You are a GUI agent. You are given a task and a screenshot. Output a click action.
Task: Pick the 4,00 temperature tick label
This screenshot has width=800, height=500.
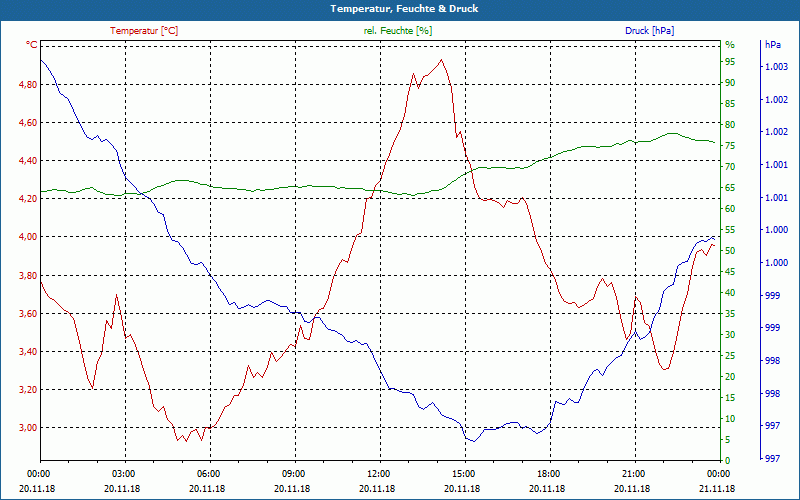pyautogui.click(x=28, y=237)
